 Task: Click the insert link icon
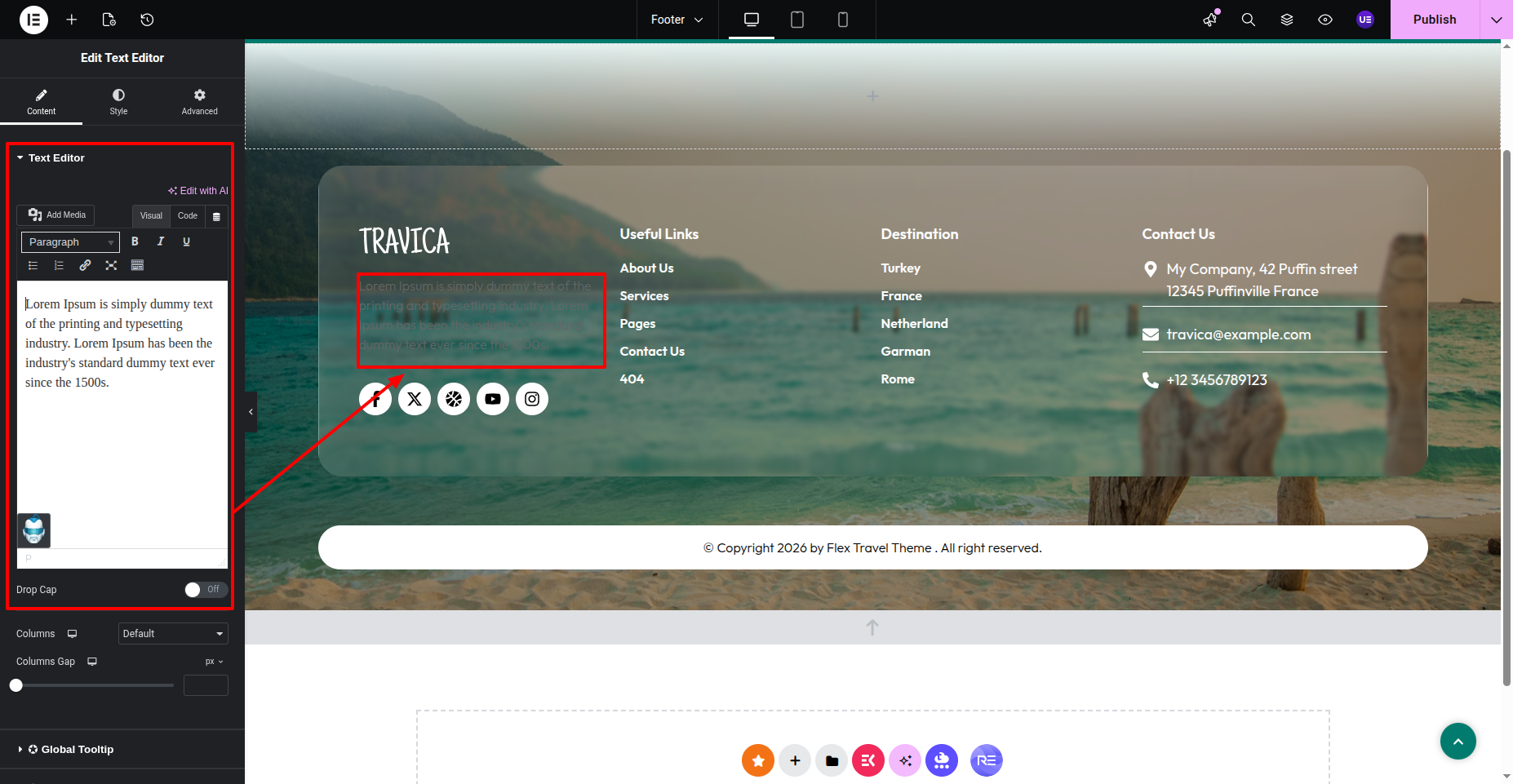pos(85,265)
